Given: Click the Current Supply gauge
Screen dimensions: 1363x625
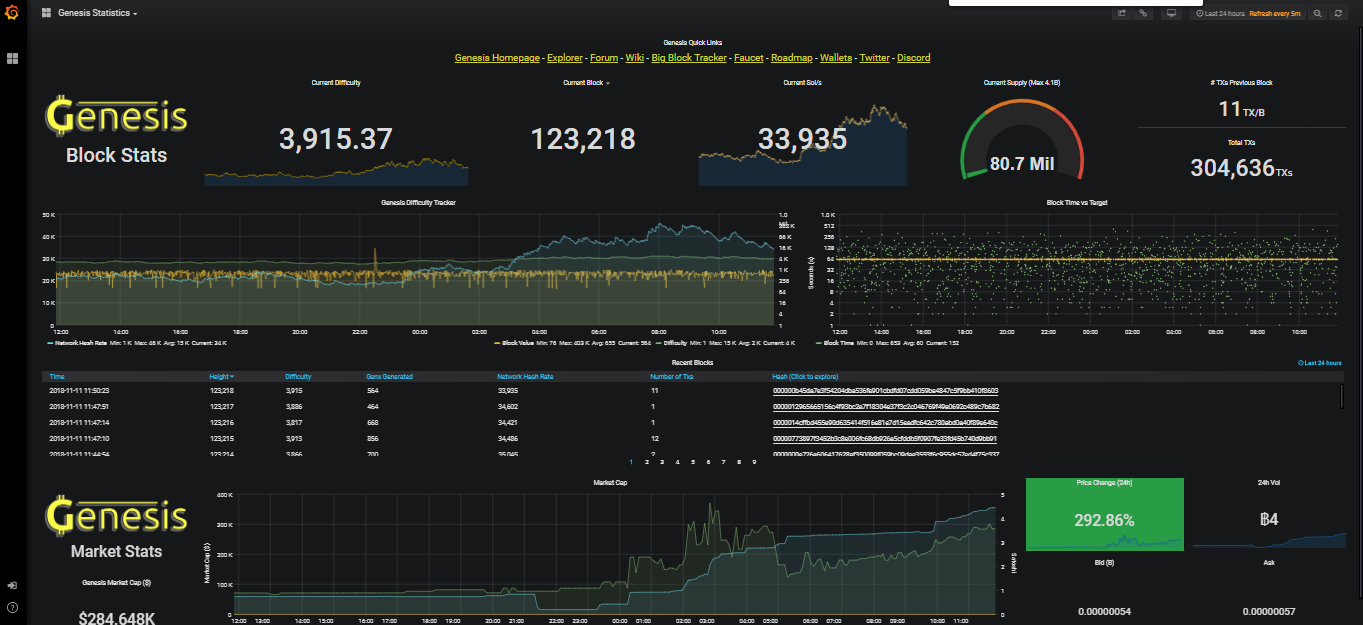Looking at the screenshot, I should 1022,140.
